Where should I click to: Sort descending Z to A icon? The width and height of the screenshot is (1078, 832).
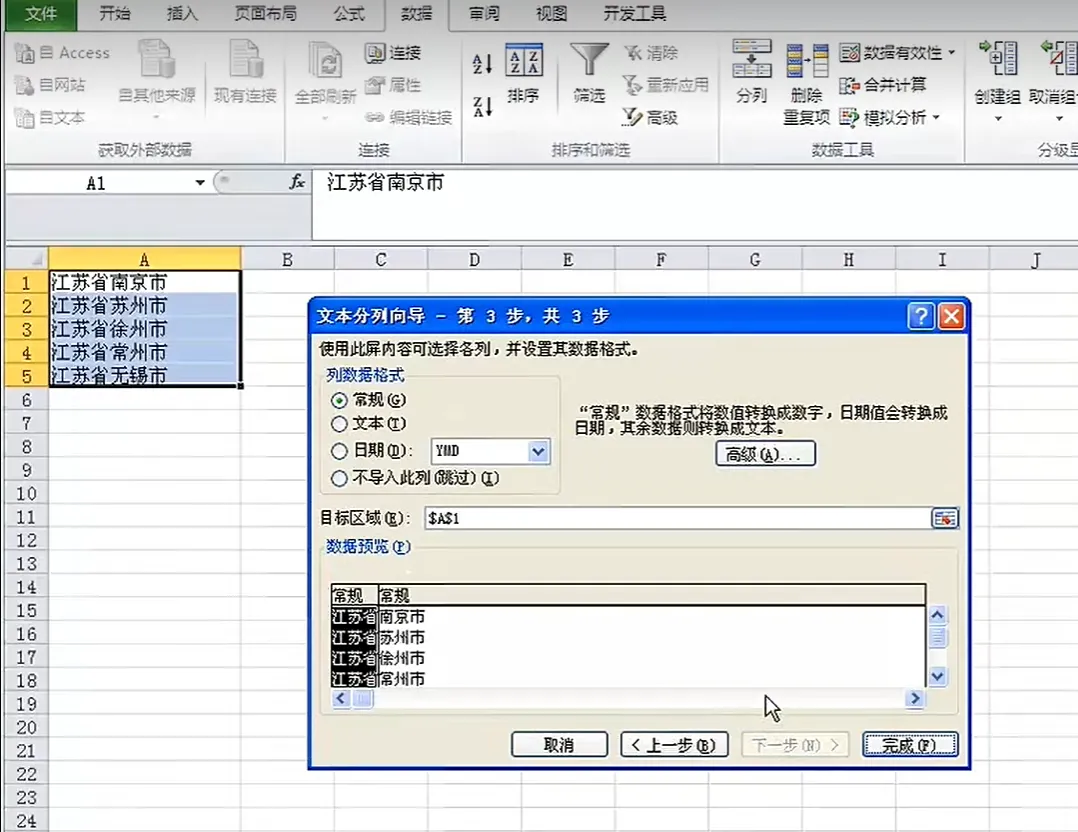[483, 107]
